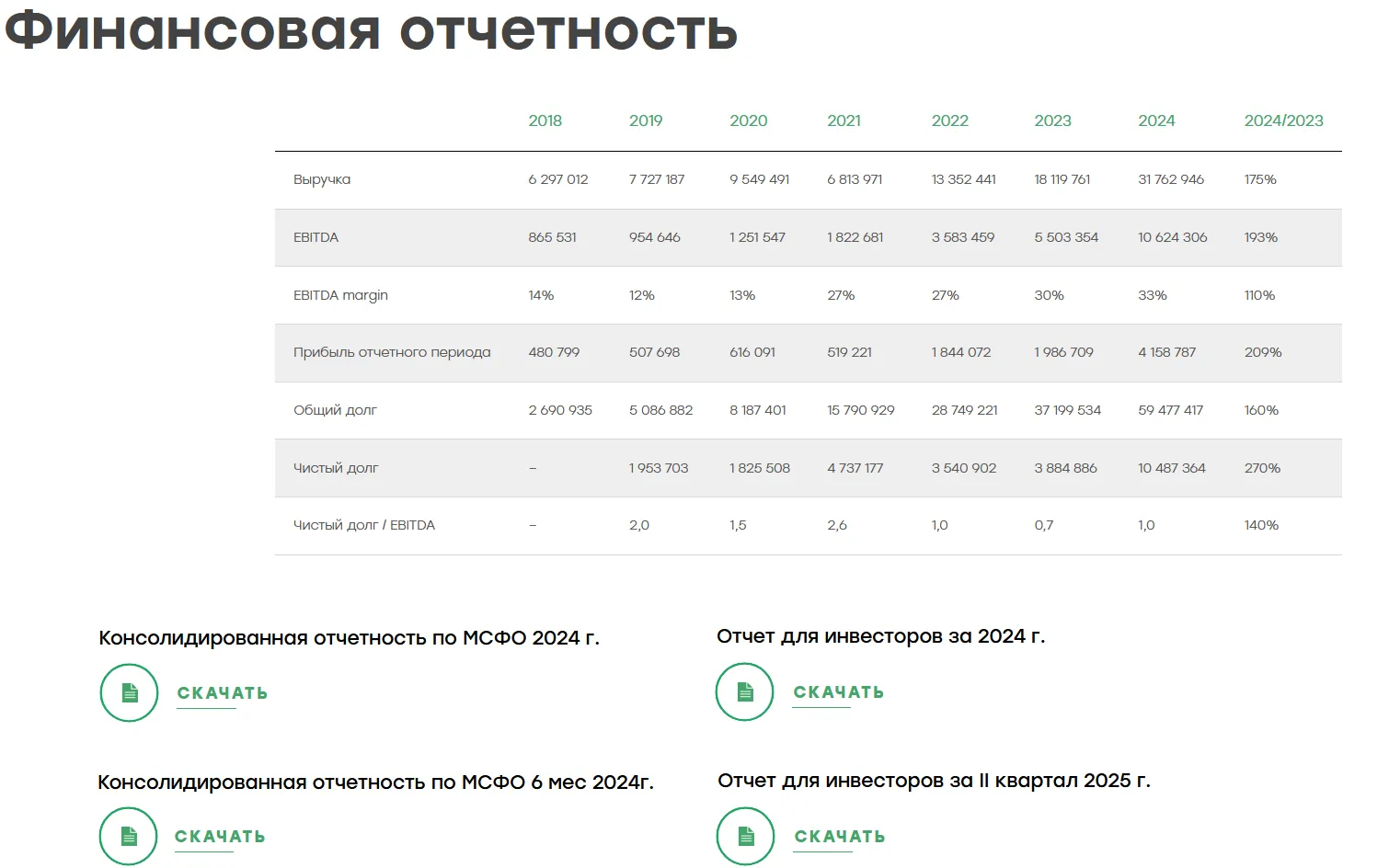The width and height of the screenshot is (1389, 868).
Task: Click СКАЧАТЬ for Отчет для инвесторов за 2024 г.
Action: coord(839,692)
